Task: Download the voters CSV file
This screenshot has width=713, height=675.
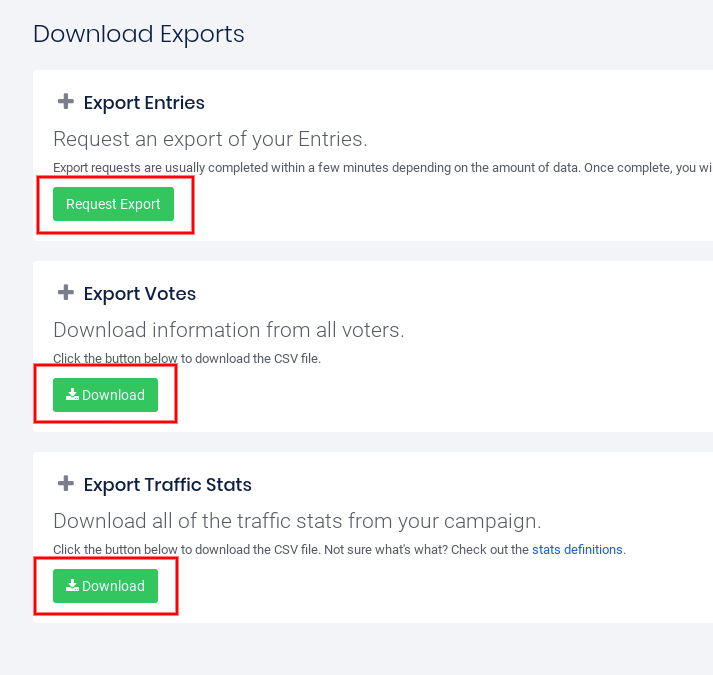Action: [x=105, y=395]
